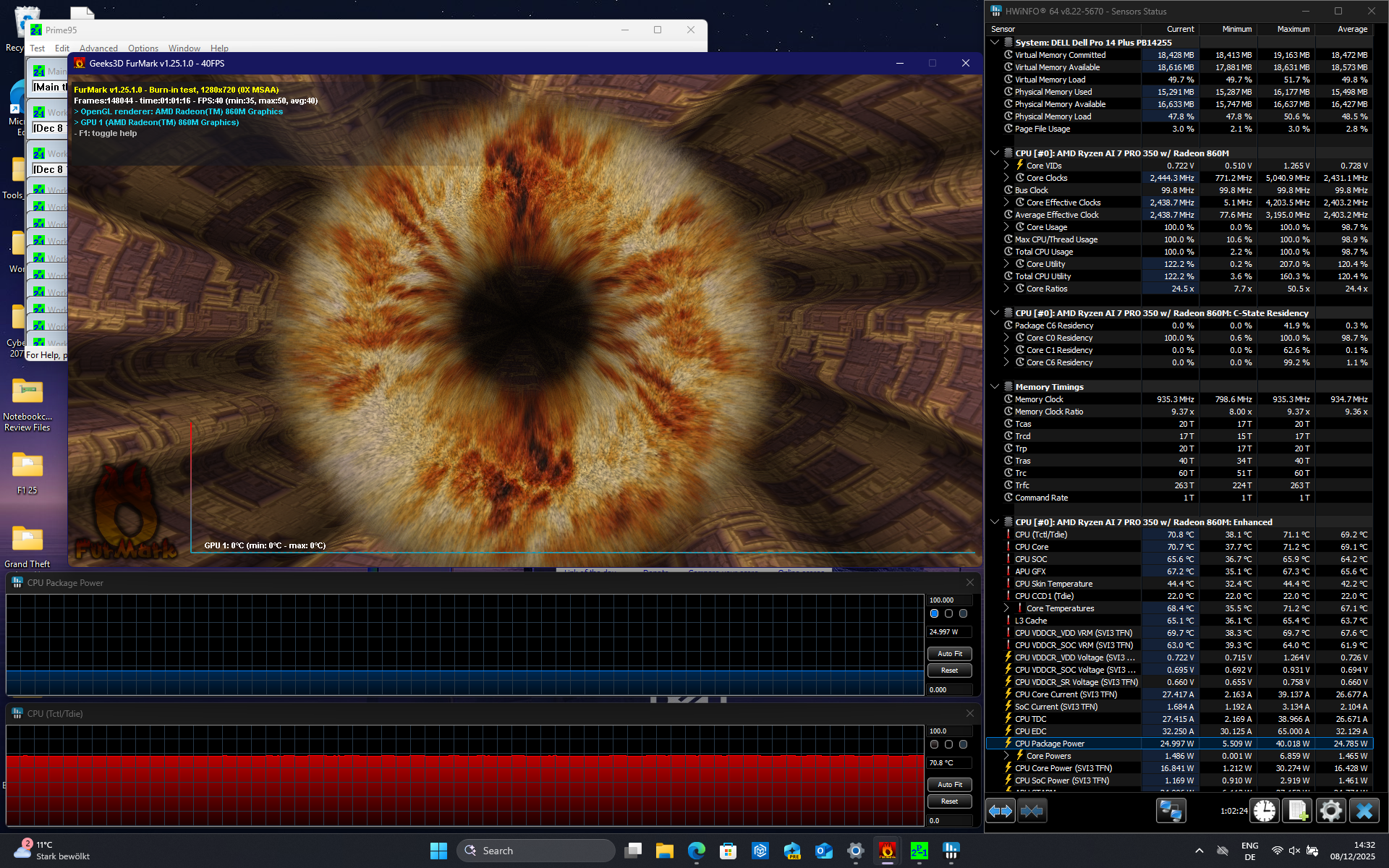The image size is (1389, 868).
Task: Click Auto Fit in CPU Package Power graph
Action: (x=949, y=653)
